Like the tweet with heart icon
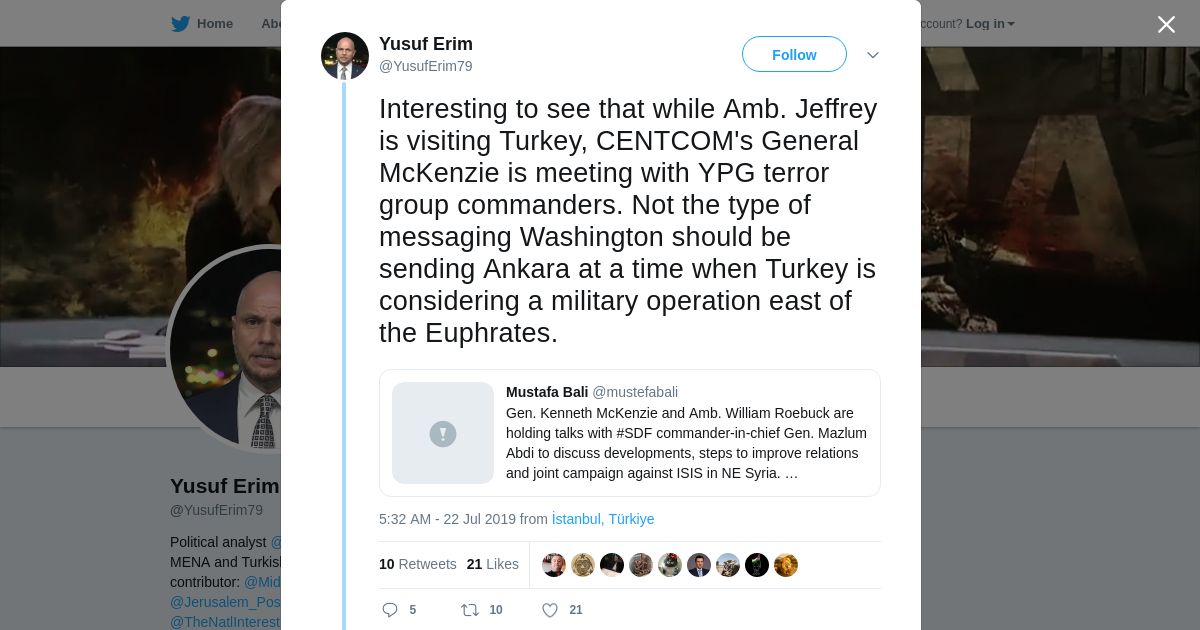1200x630 pixels. click(549, 610)
